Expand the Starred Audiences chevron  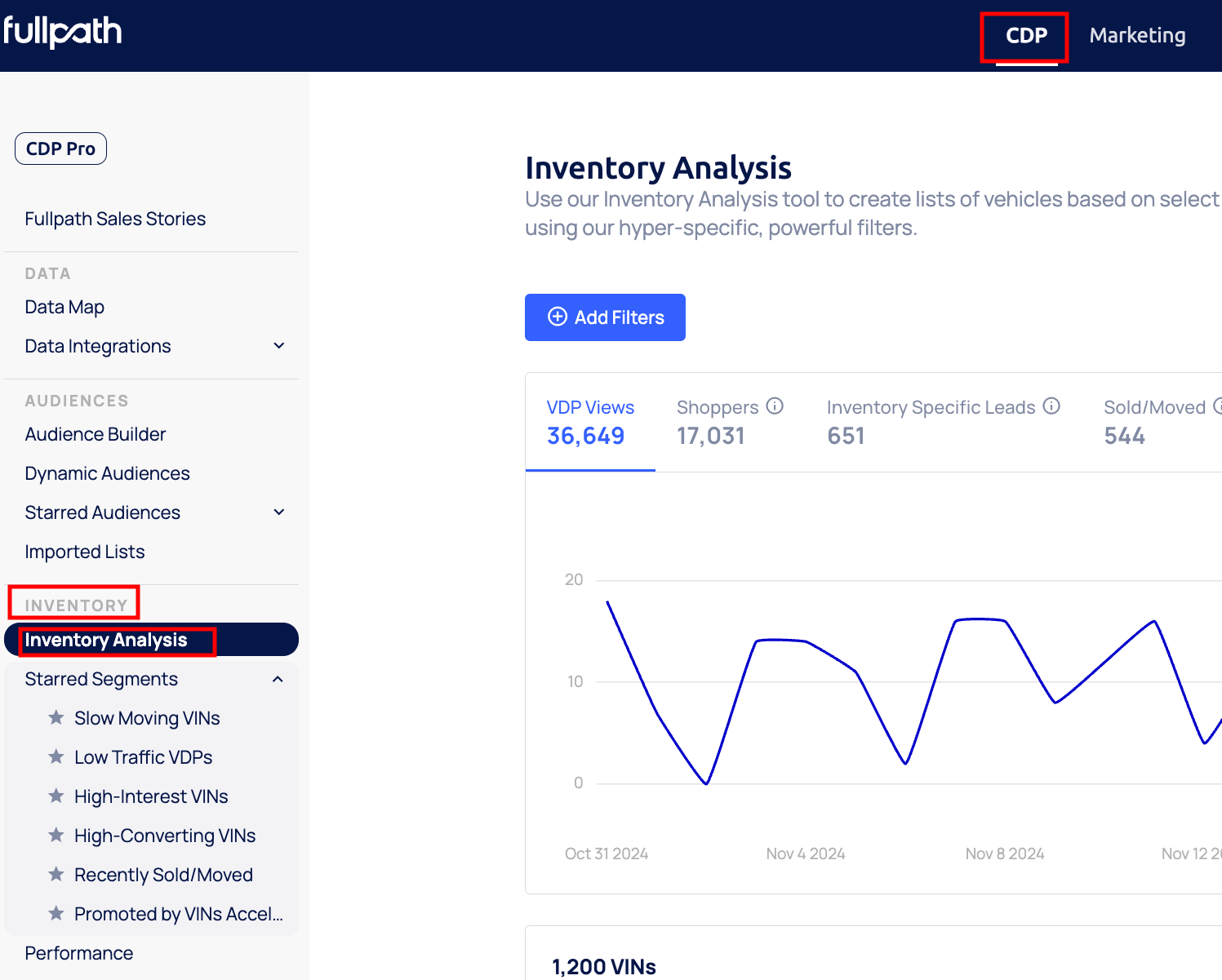click(x=279, y=512)
